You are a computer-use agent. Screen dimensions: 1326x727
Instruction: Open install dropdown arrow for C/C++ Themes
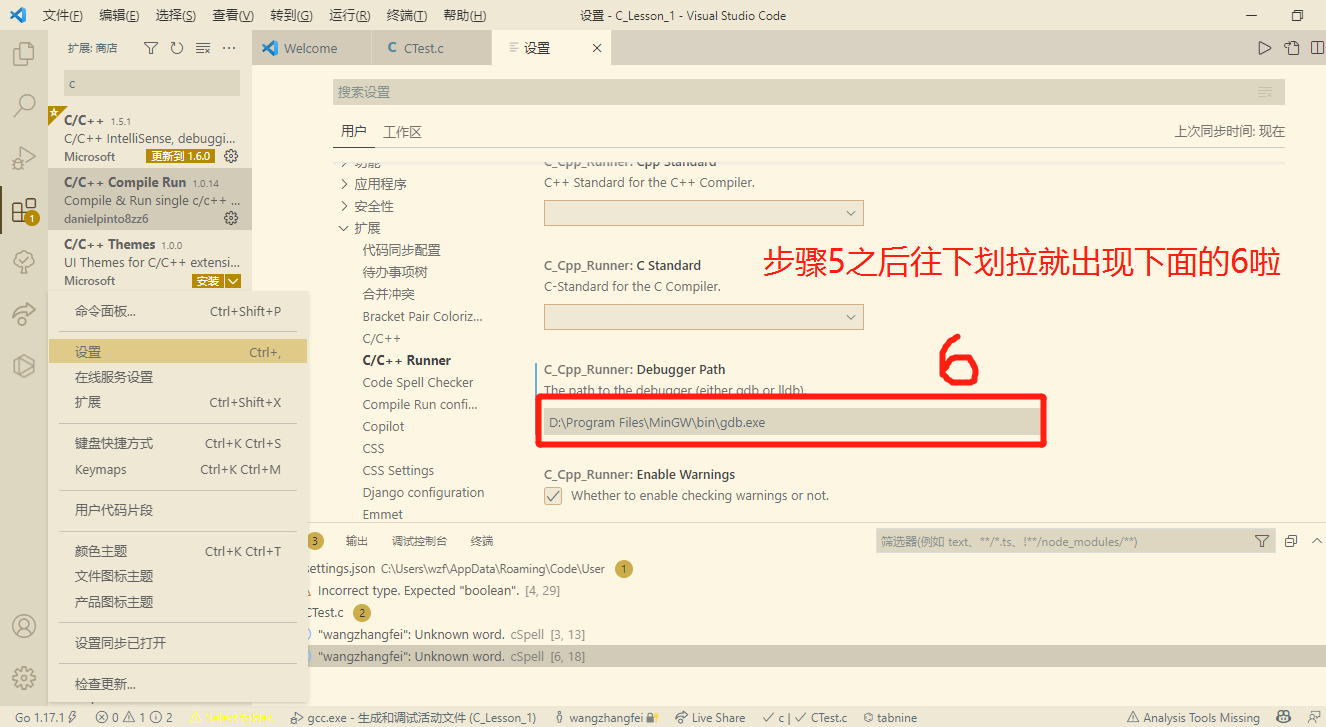pyautogui.click(x=233, y=281)
